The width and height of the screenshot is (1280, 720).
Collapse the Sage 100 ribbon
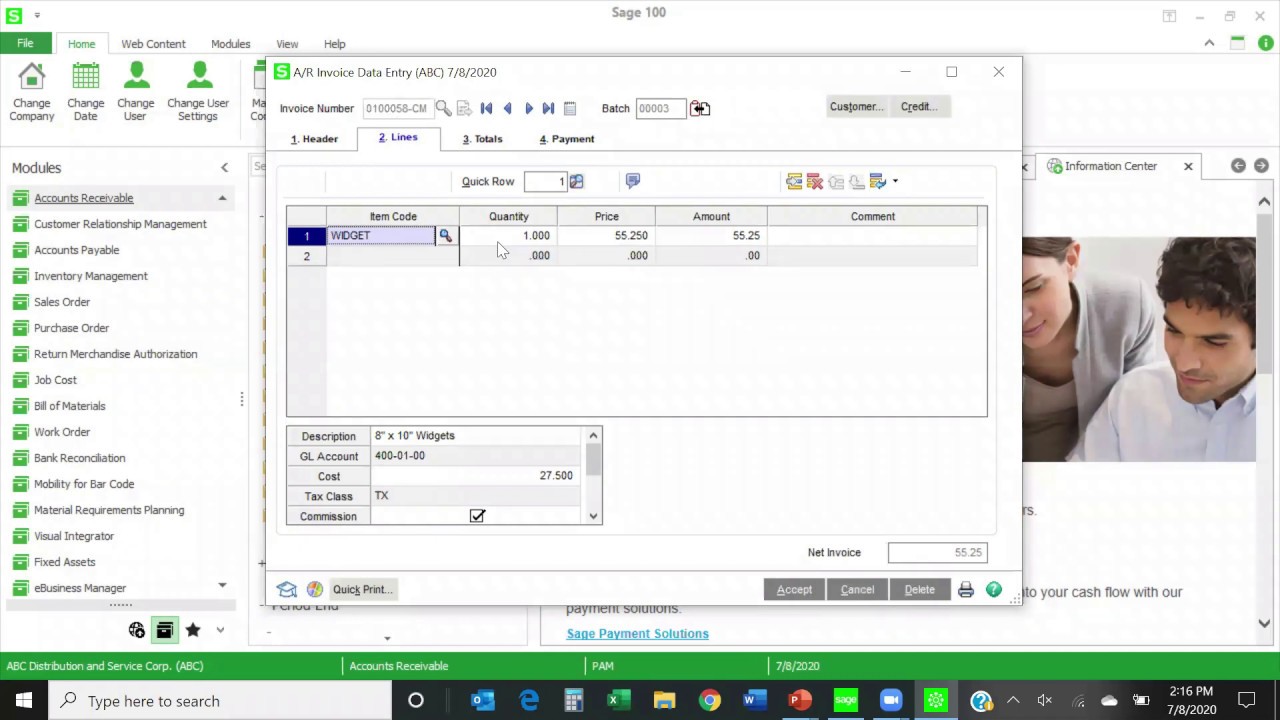[x=1209, y=43]
